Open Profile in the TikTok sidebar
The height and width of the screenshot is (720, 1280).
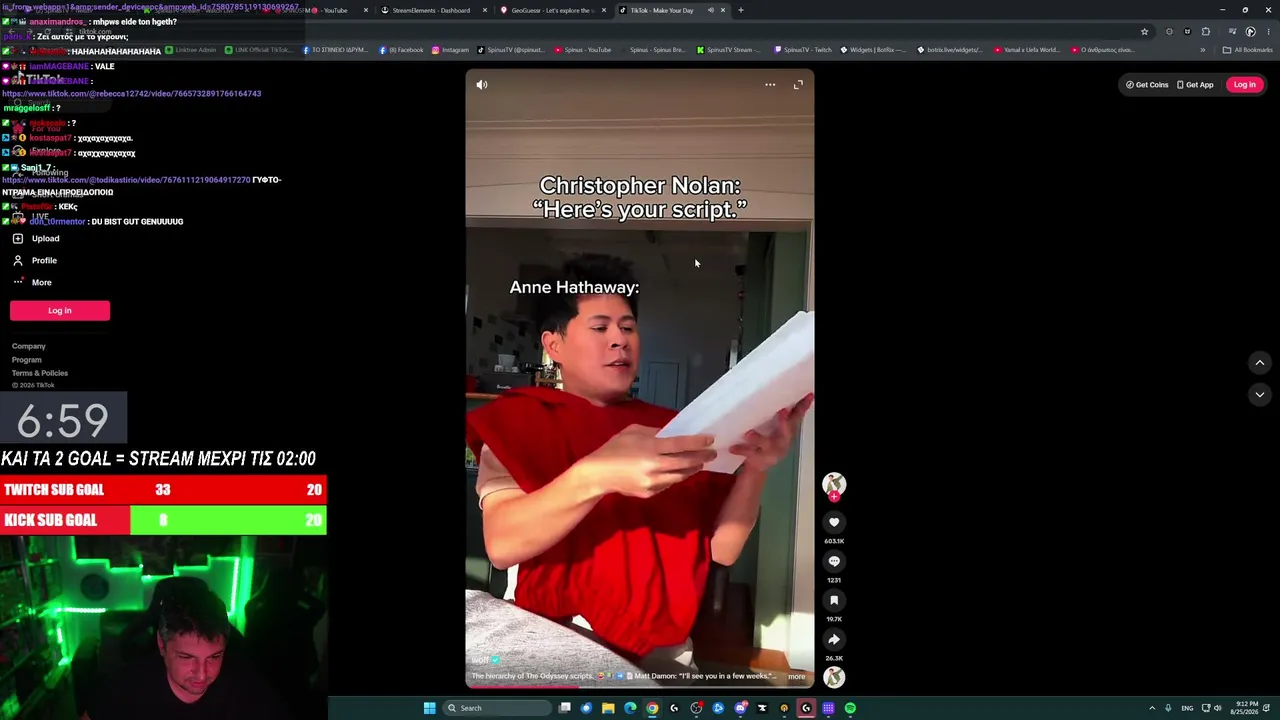[44, 261]
